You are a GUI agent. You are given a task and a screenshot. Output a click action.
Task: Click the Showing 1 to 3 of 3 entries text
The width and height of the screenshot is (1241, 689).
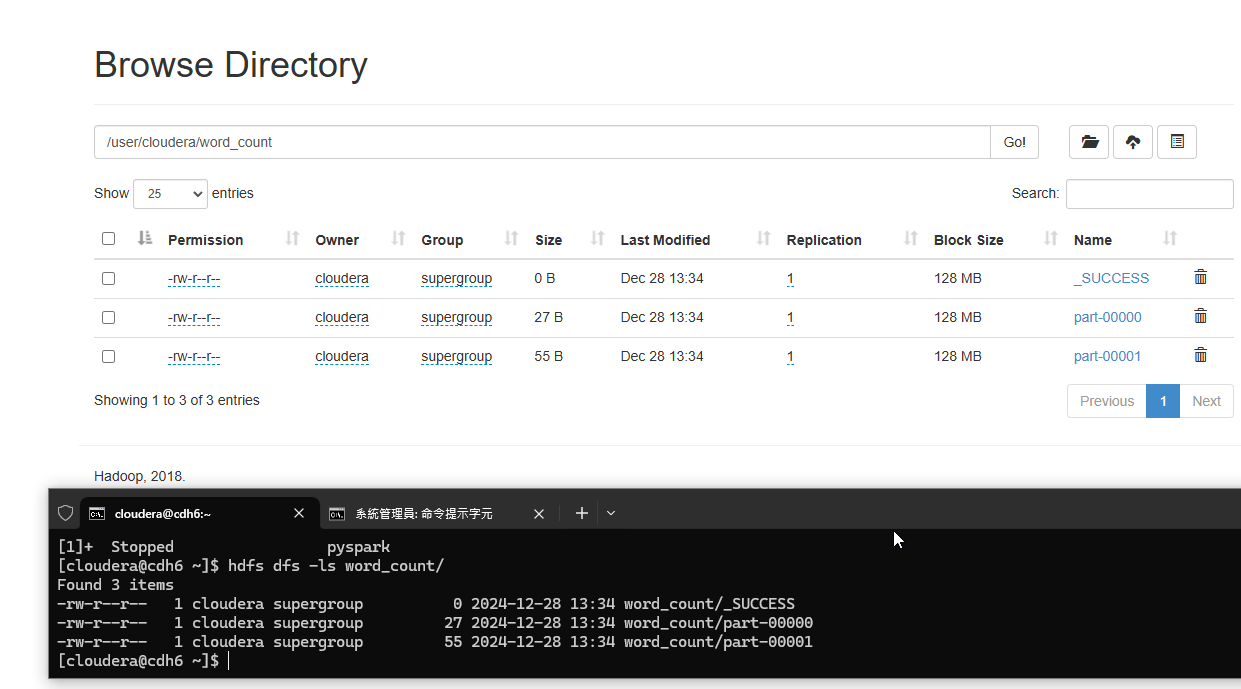click(177, 400)
